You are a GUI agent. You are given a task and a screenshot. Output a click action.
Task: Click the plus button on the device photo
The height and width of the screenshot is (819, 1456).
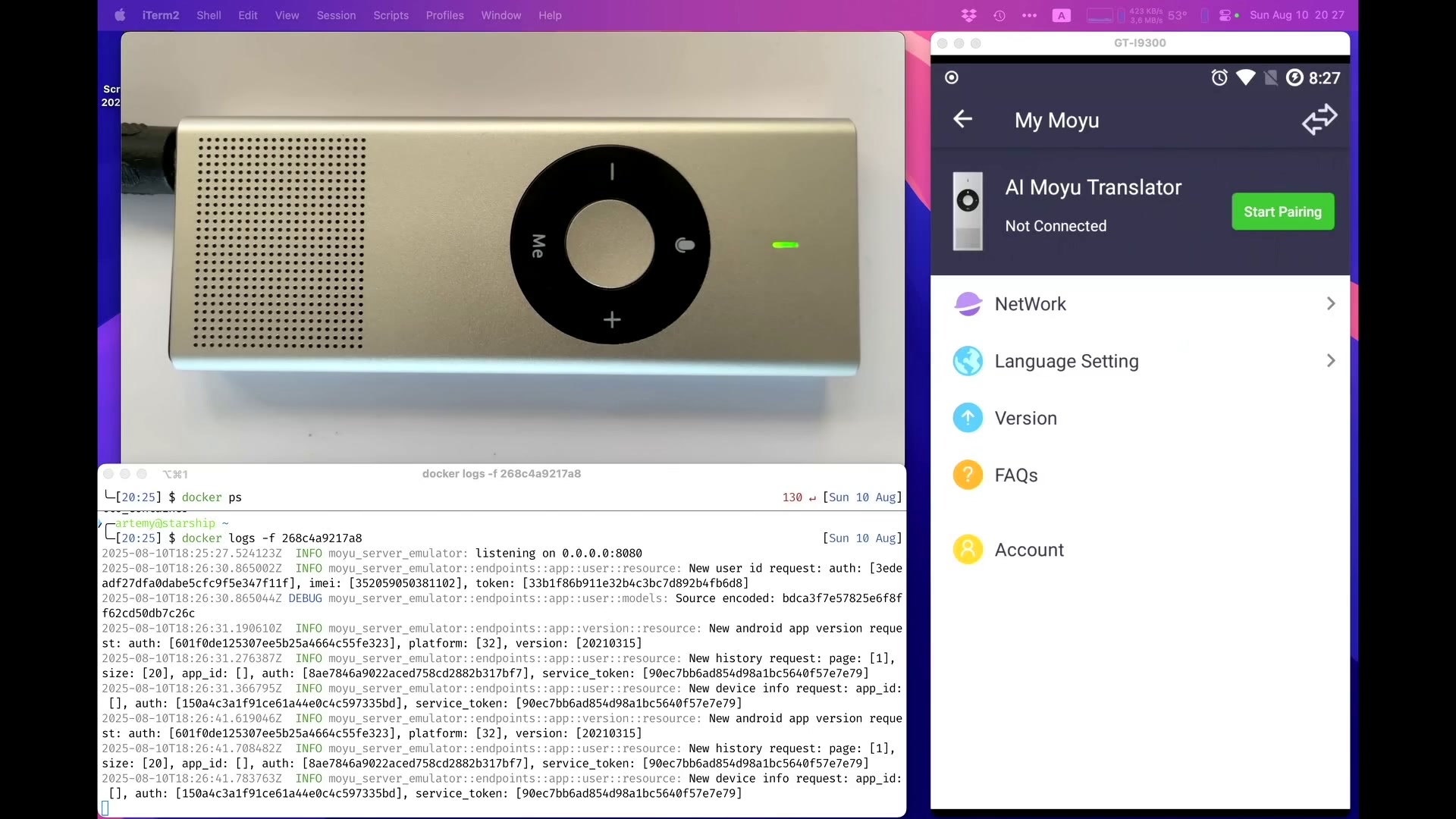pos(612,320)
